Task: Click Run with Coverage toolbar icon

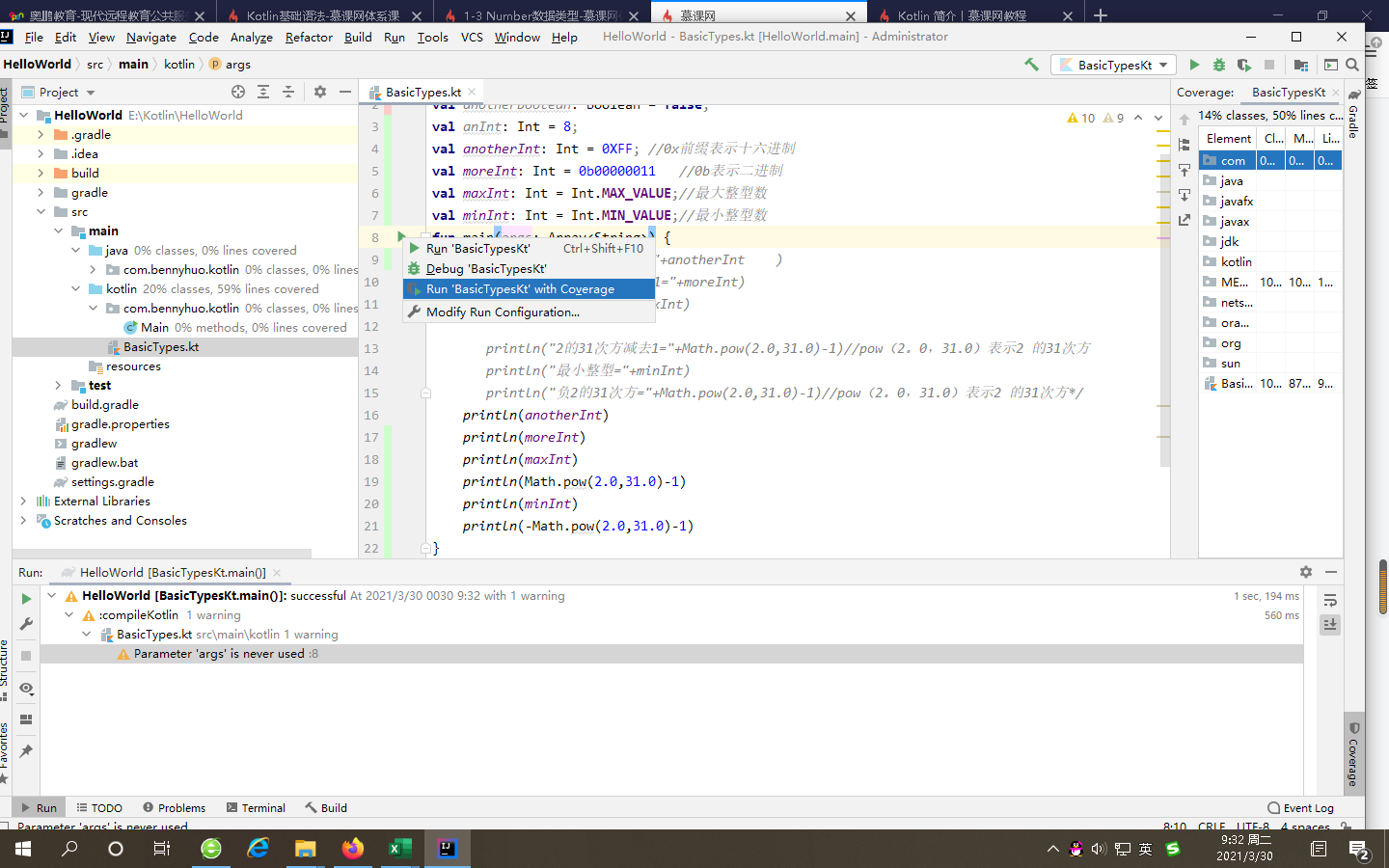Action: pyautogui.click(x=1244, y=65)
